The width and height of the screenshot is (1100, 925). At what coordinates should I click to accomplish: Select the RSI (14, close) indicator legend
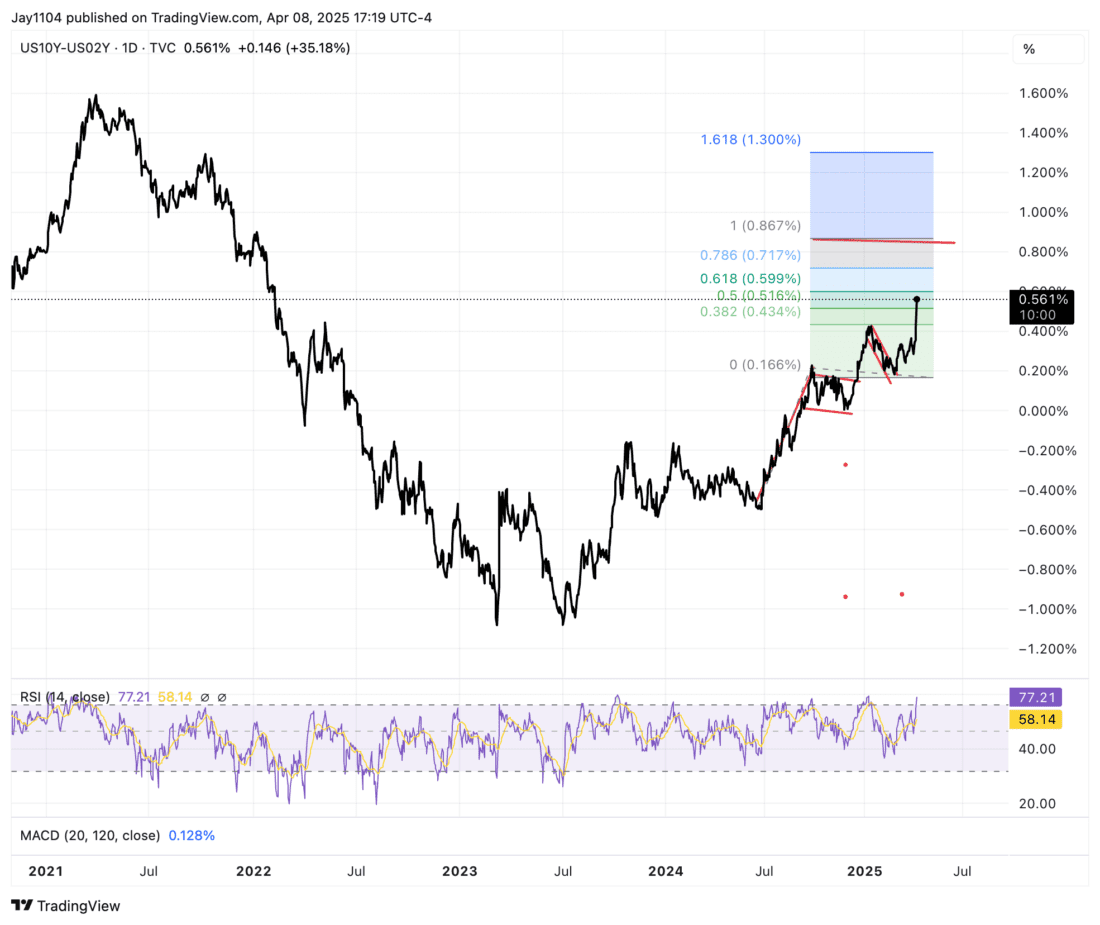click(x=65, y=697)
